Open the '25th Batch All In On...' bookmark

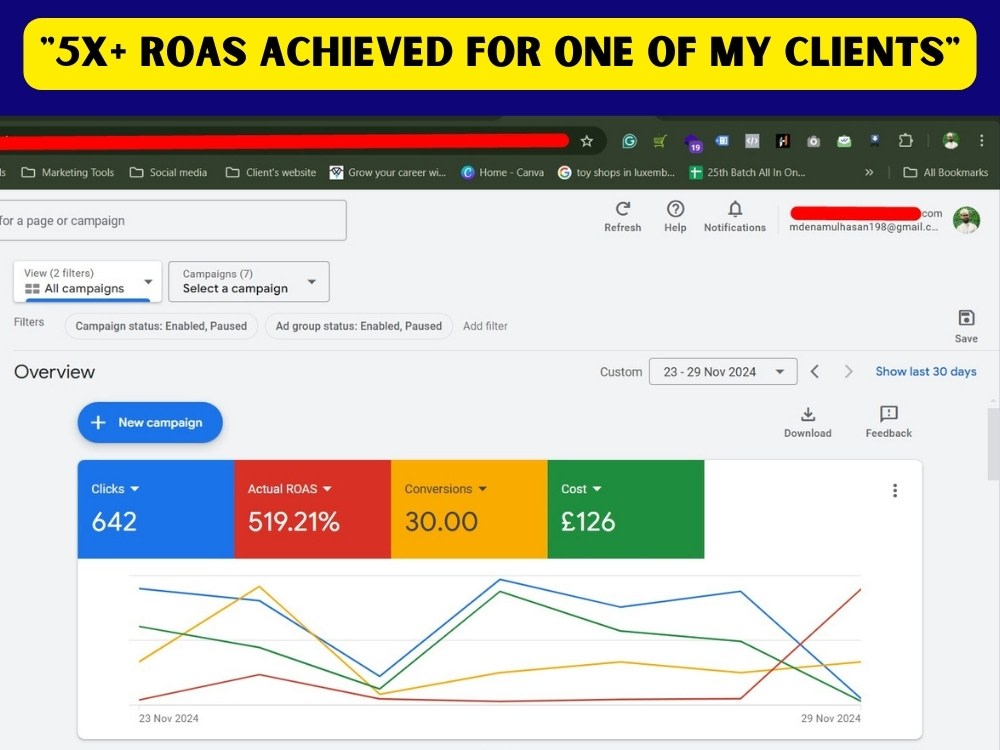[x=747, y=172]
